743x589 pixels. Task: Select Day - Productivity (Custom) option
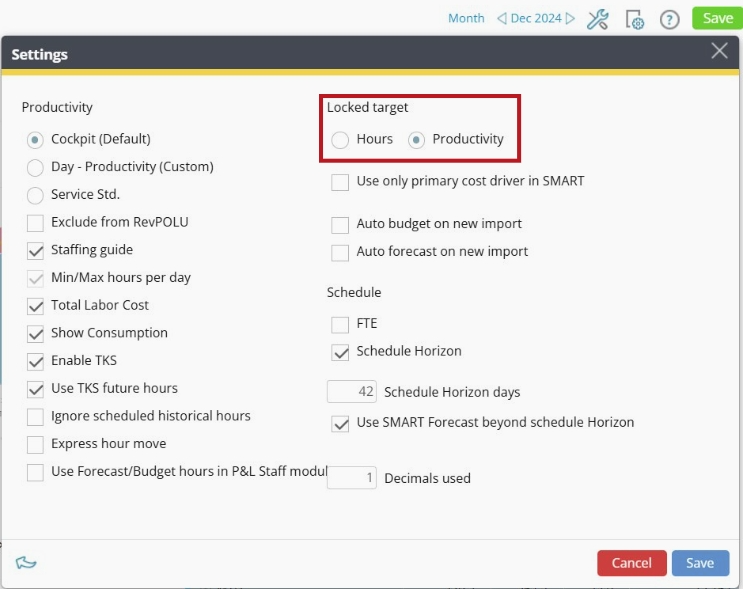(35, 167)
